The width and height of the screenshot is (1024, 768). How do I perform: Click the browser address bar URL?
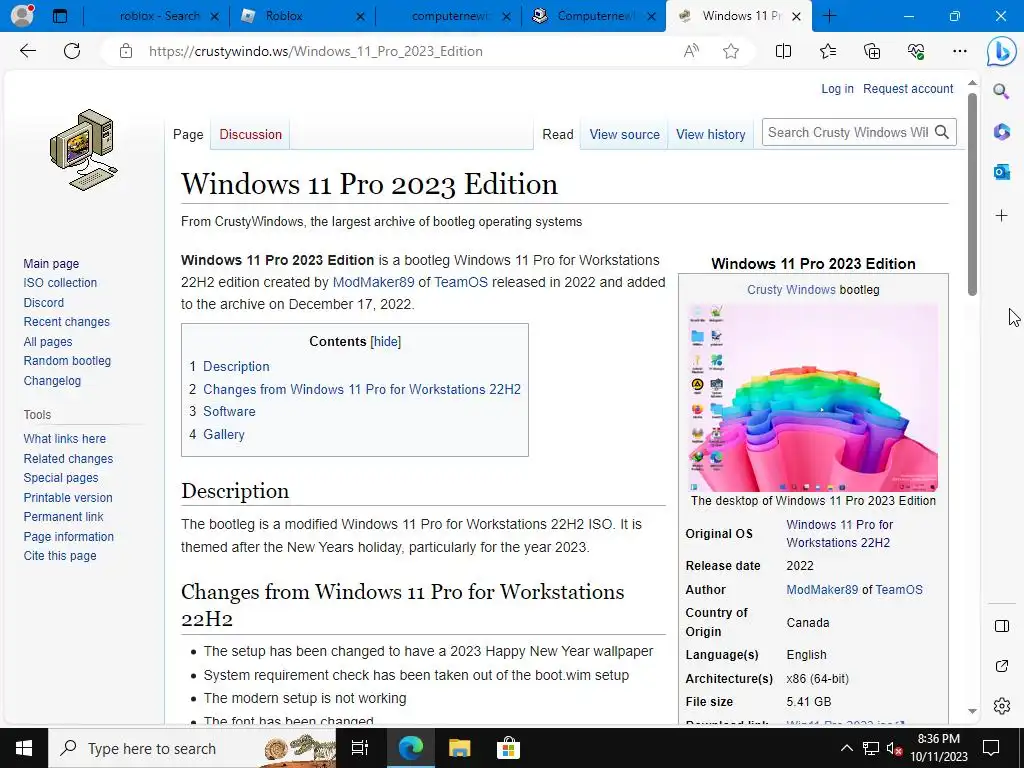tap(315, 51)
